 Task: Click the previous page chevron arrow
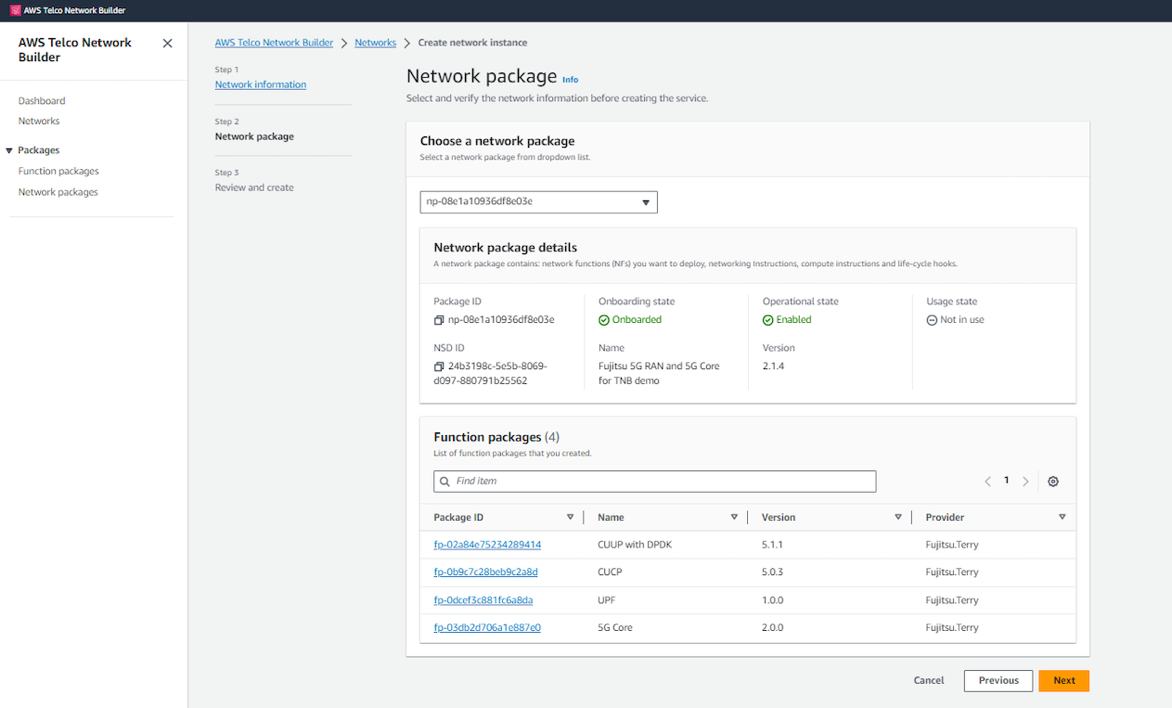click(987, 481)
